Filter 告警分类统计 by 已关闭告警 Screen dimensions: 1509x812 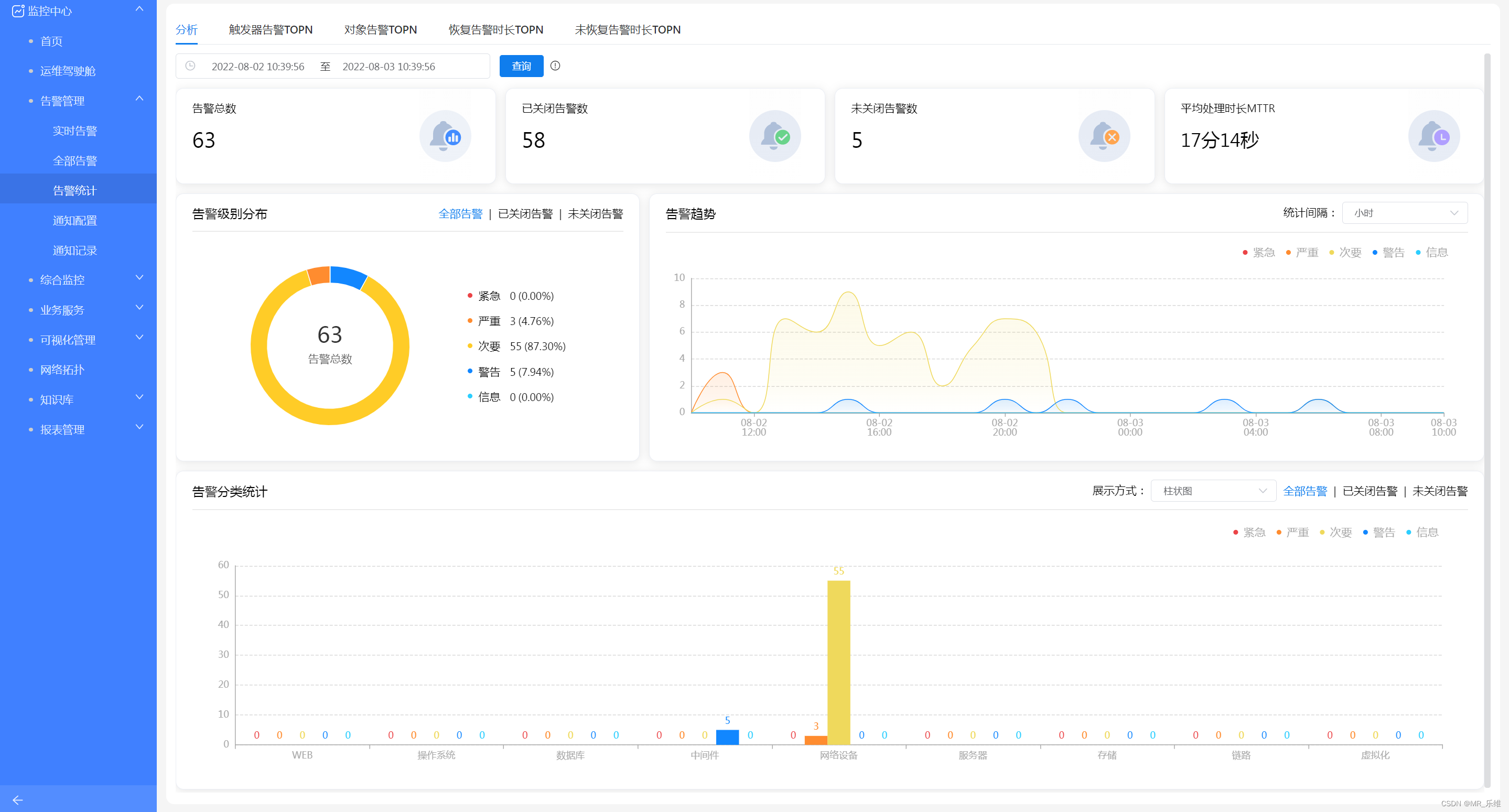[1370, 491]
